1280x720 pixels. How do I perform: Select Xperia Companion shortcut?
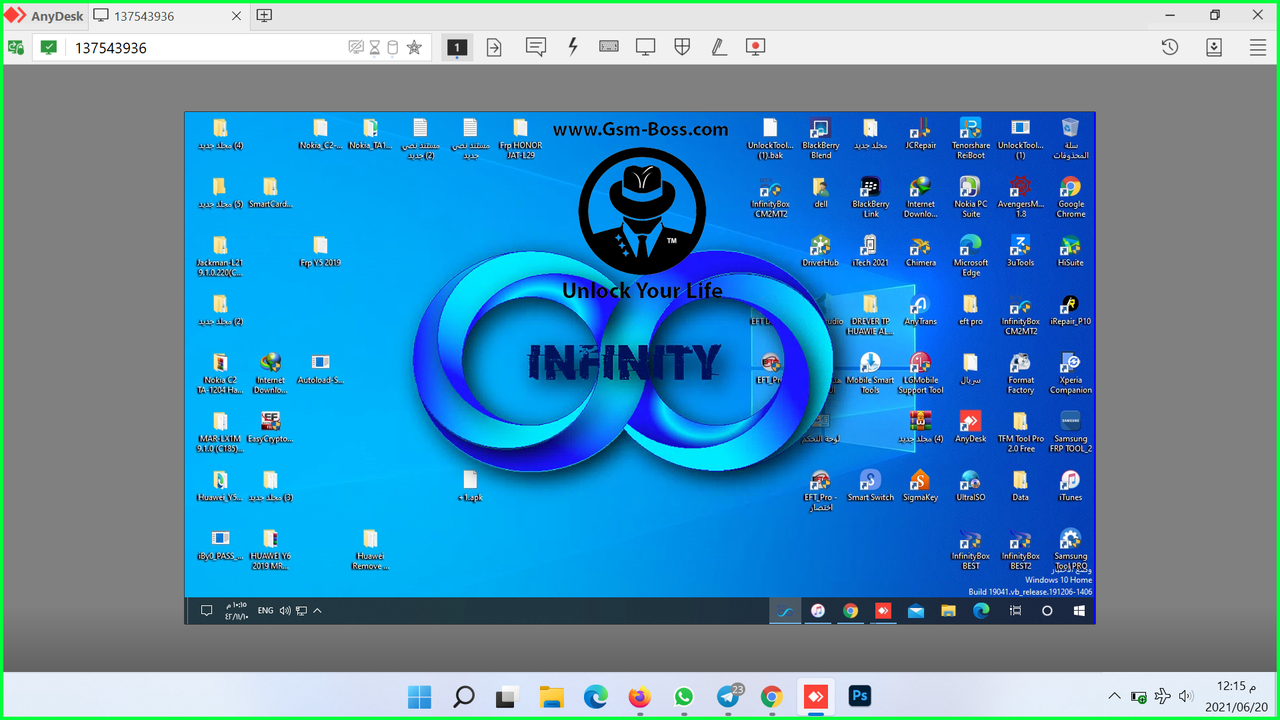pos(1070,373)
